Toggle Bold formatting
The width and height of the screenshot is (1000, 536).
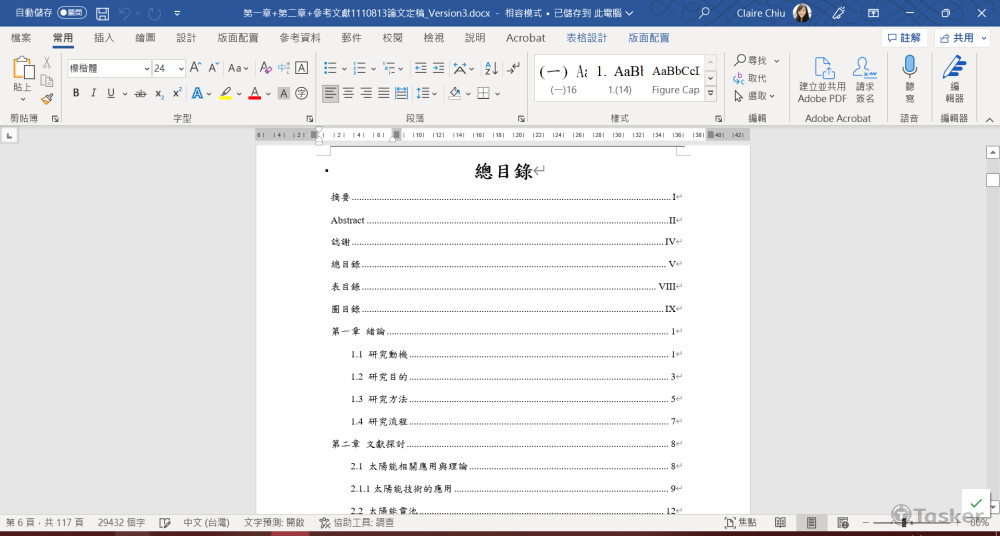pos(76,93)
